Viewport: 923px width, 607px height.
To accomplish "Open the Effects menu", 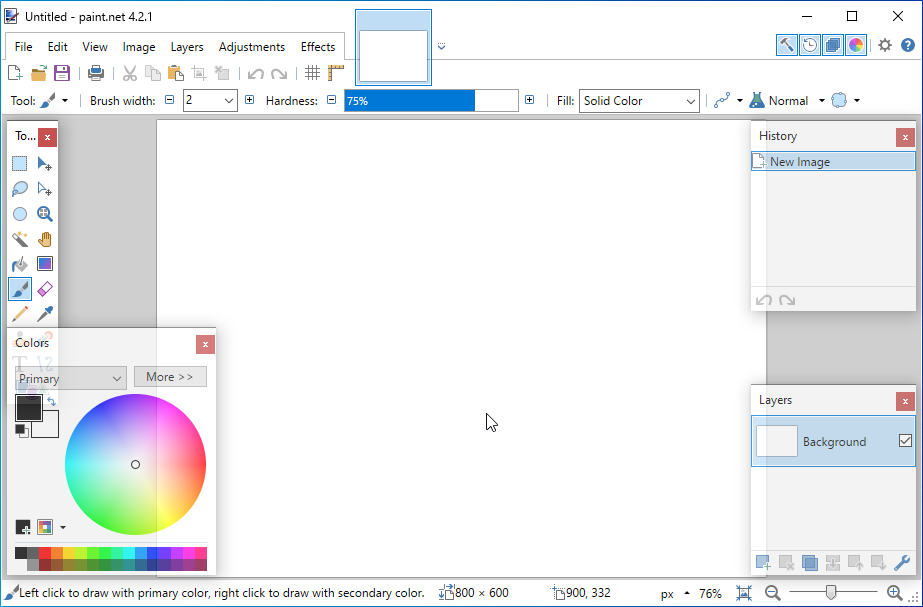I will (x=318, y=47).
